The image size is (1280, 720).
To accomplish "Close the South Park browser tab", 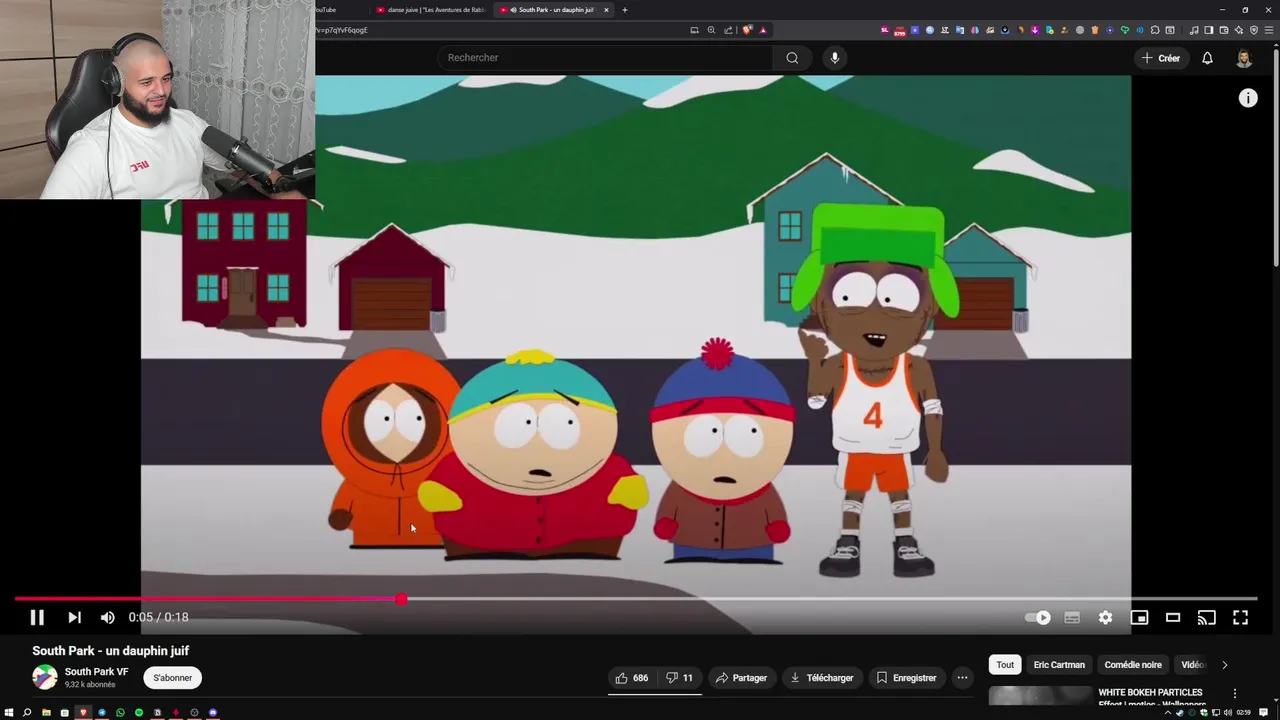I will (x=606, y=10).
